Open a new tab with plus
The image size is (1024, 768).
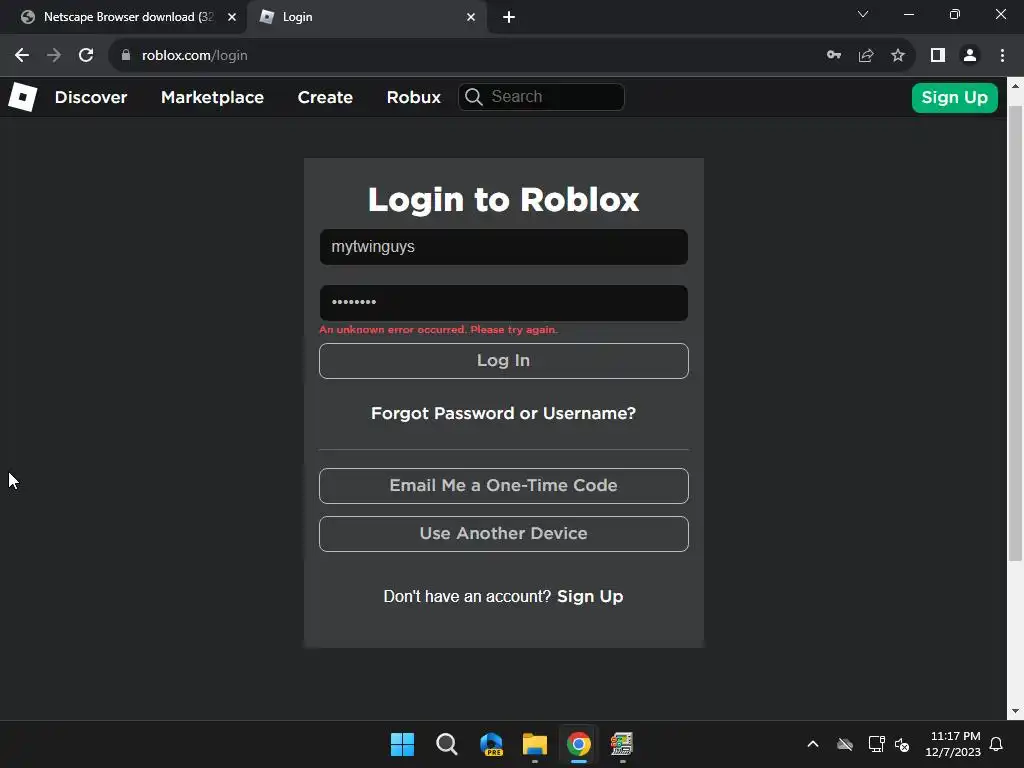509,17
